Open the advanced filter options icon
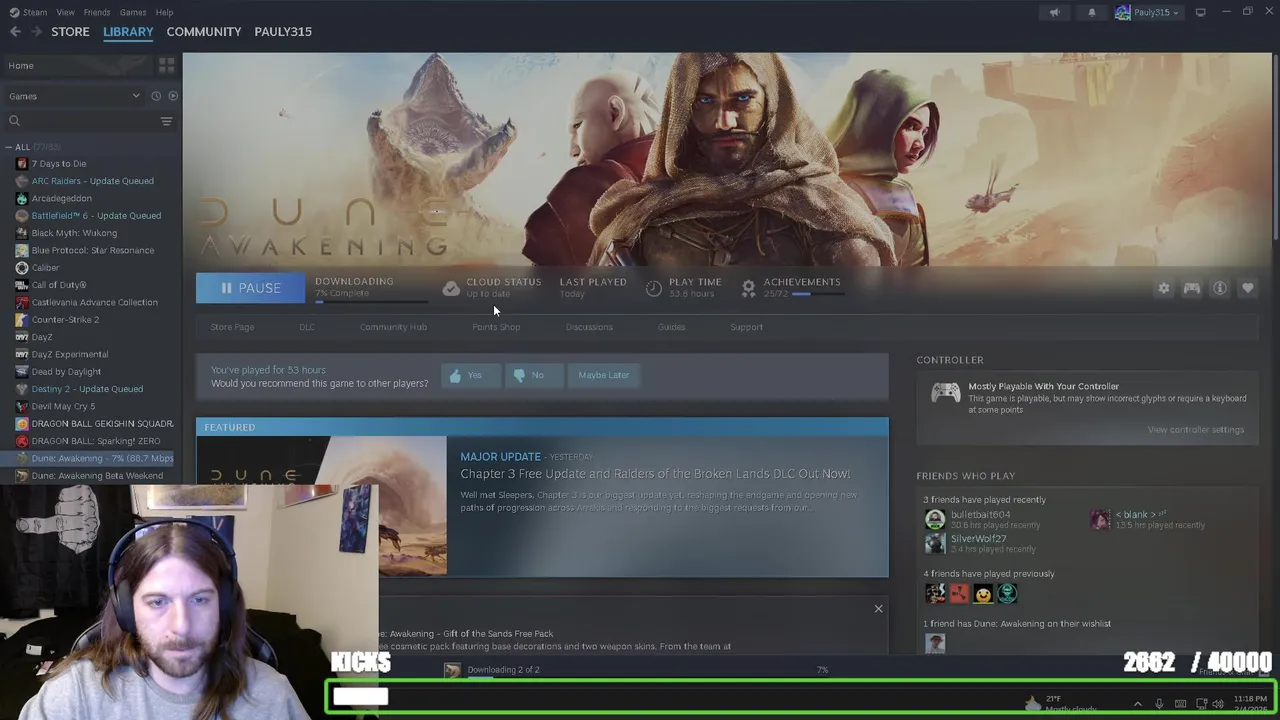Screen dimensions: 1280x720 click(x=166, y=121)
